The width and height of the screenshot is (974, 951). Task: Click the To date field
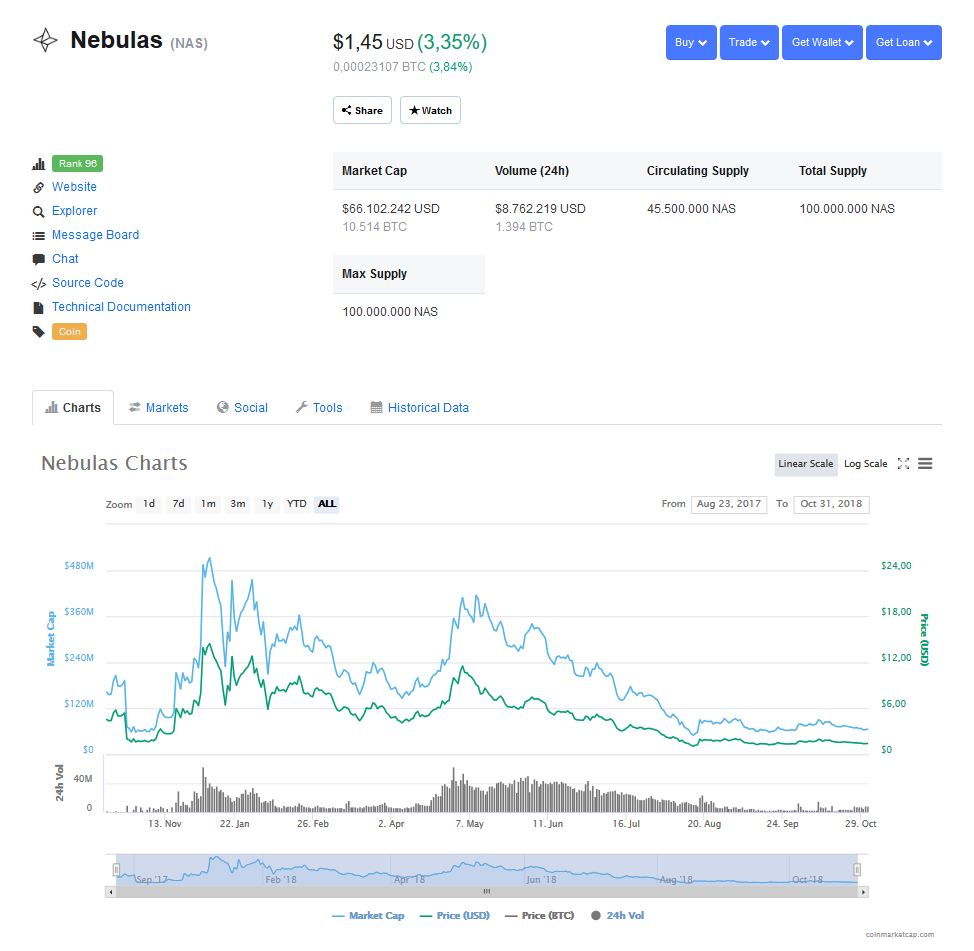pyautogui.click(x=831, y=504)
